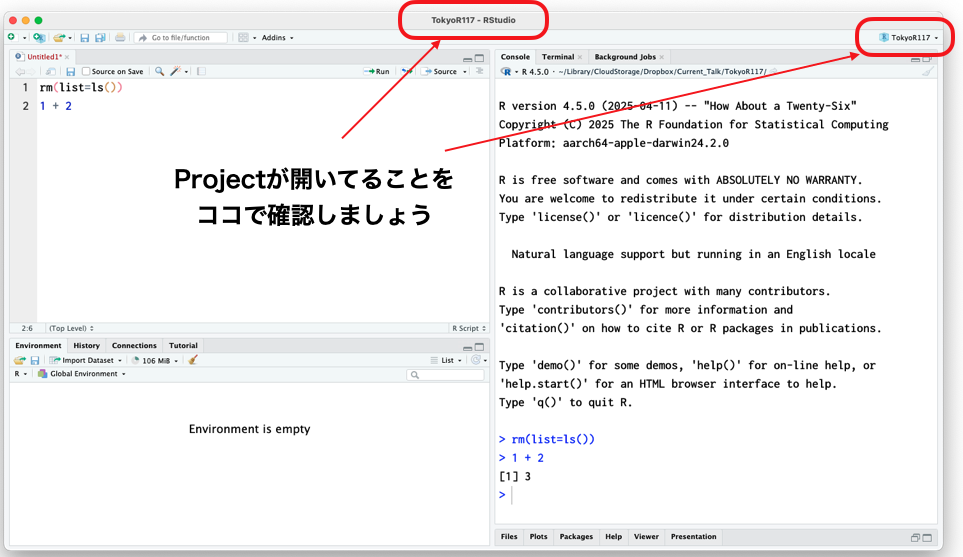963x557 pixels.
Task: Close the Terminal tab
Action: [580, 57]
